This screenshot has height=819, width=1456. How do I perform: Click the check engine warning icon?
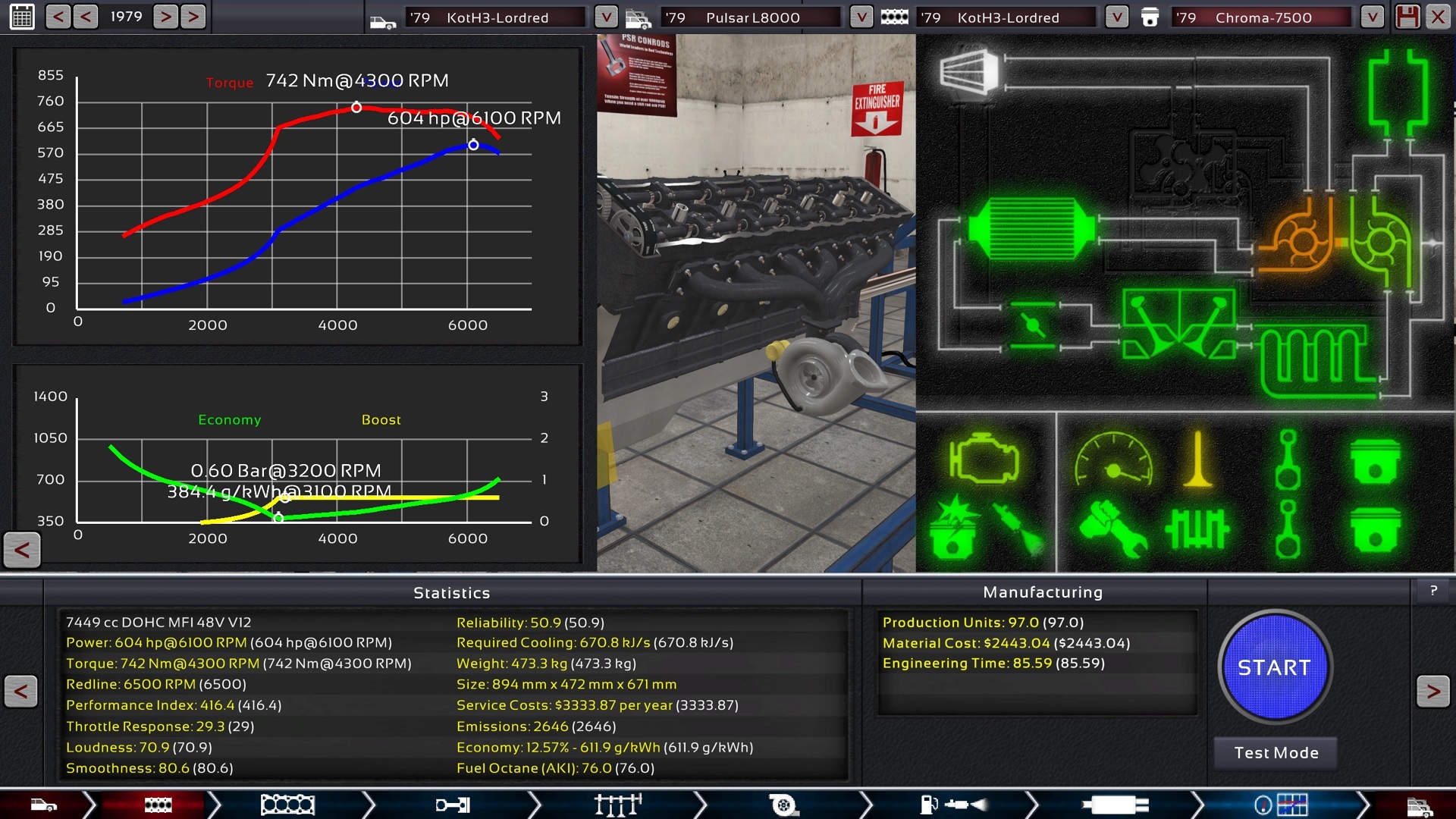click(984, 458)
